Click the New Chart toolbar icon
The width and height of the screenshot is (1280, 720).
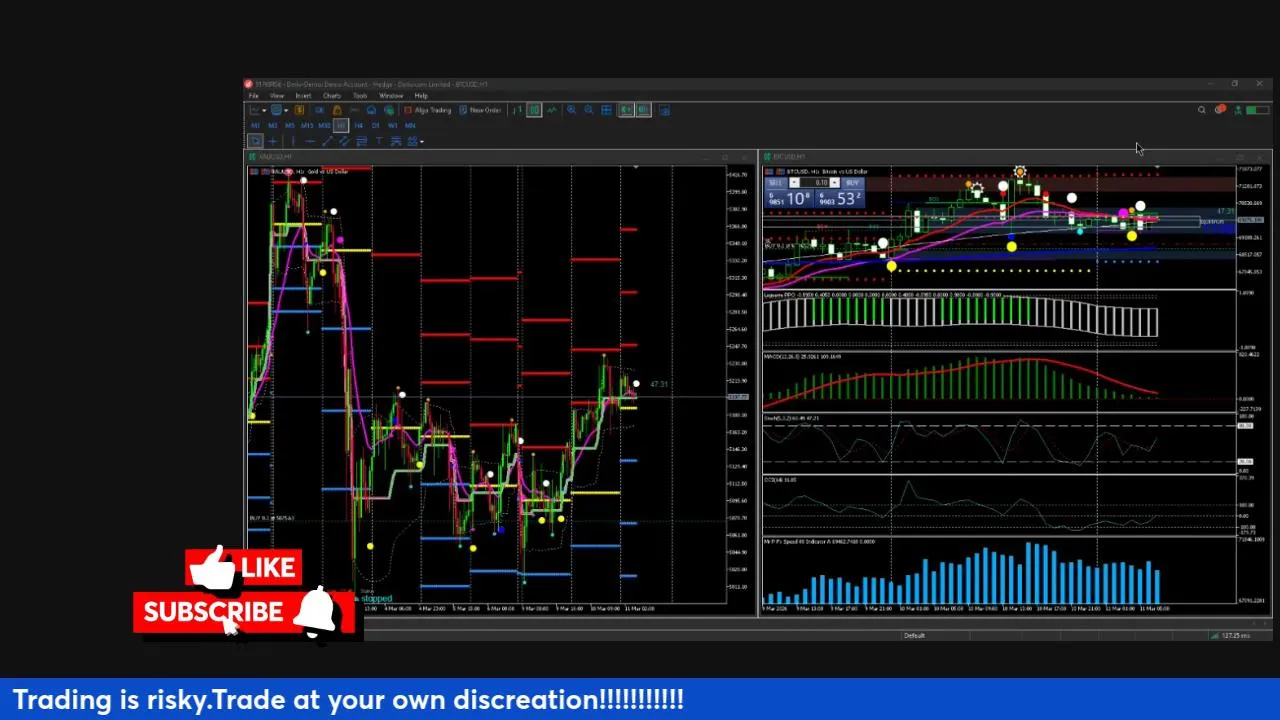click(x=254, y=110)
